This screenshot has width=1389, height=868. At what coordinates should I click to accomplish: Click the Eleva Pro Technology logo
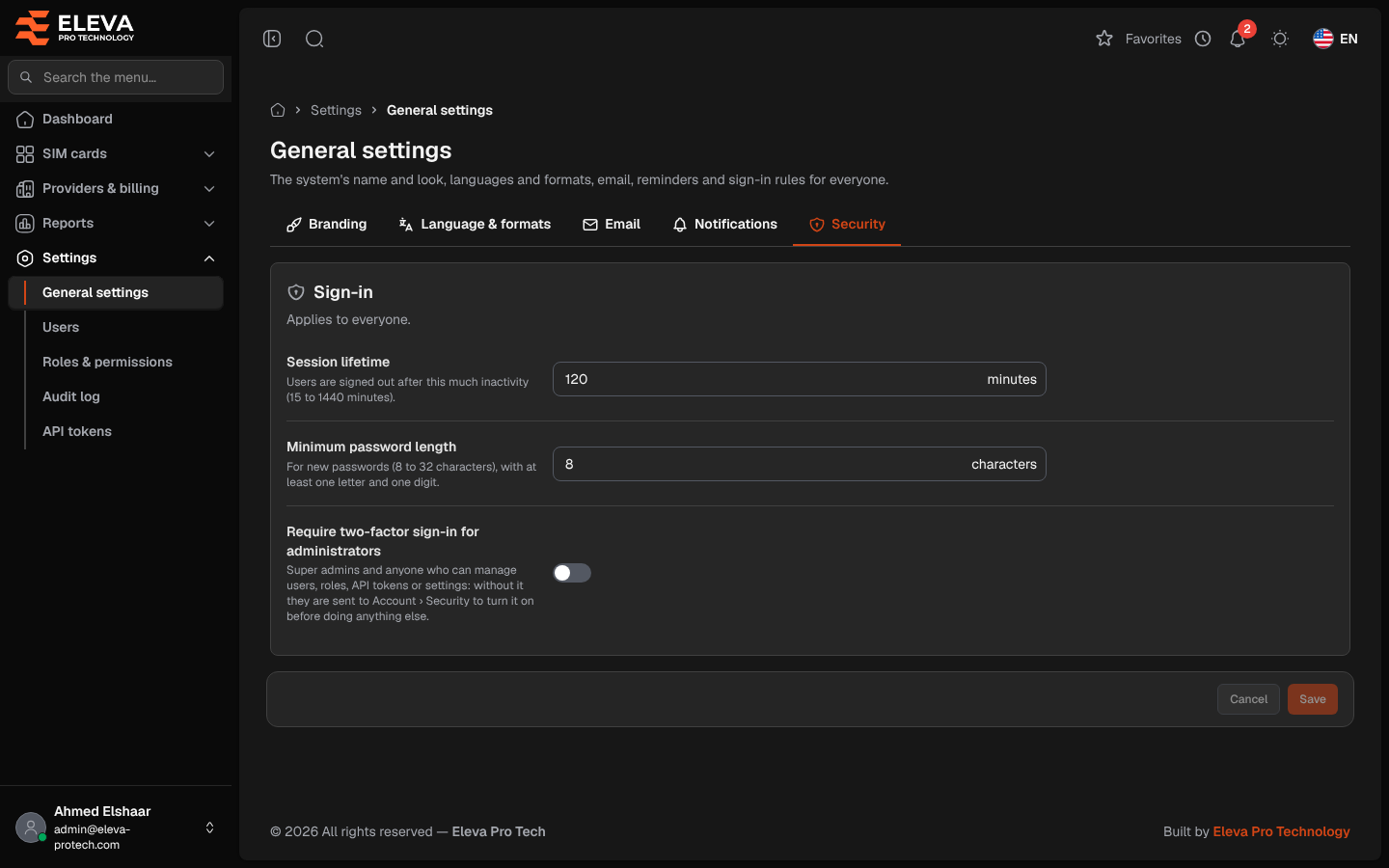[x=75, y=28]
